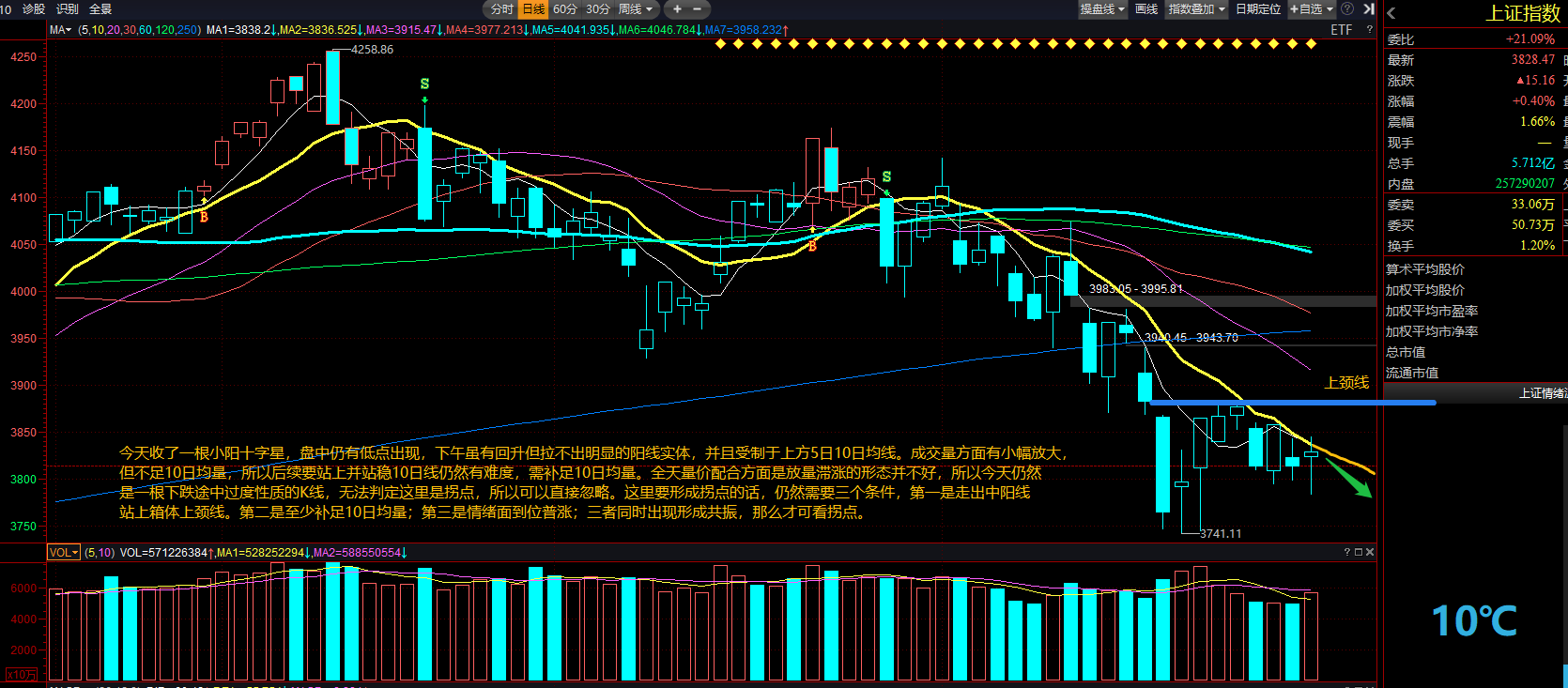
Task: Collapse side panel with skip arrow icon
Action: (x=1368, y=8)
